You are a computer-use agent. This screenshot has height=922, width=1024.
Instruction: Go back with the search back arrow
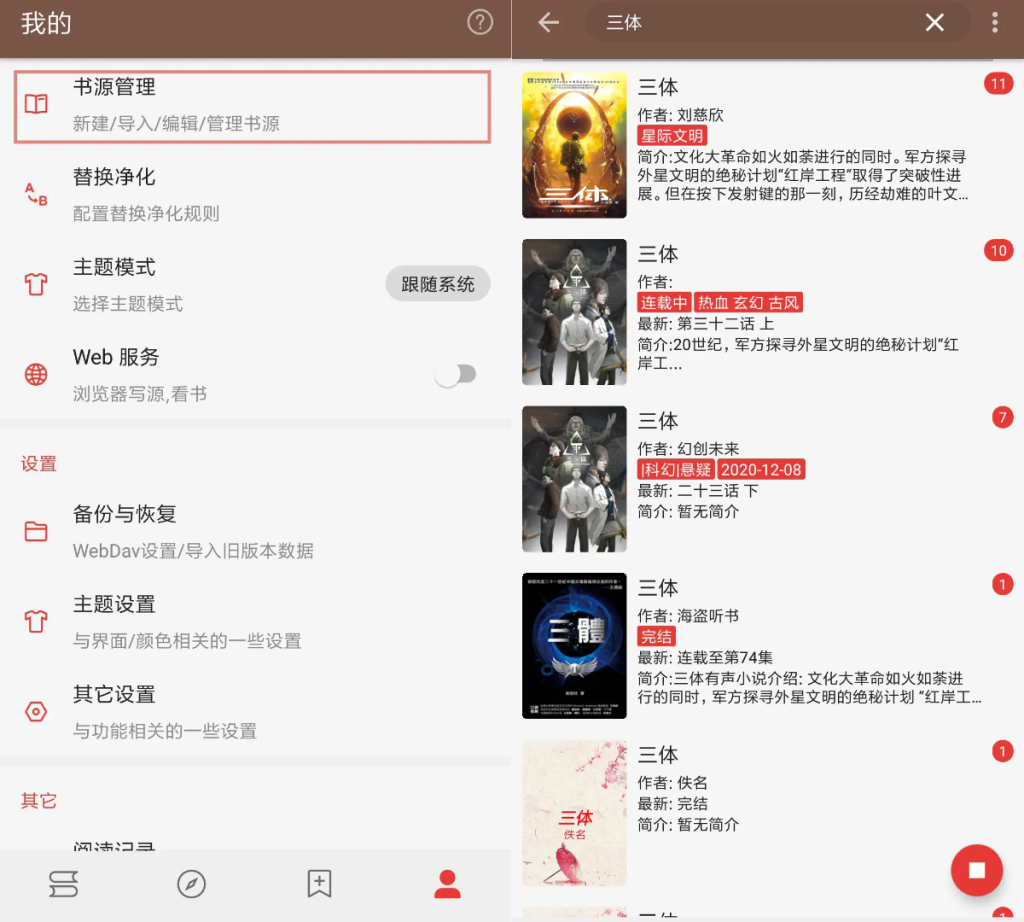tap(549, 23)
